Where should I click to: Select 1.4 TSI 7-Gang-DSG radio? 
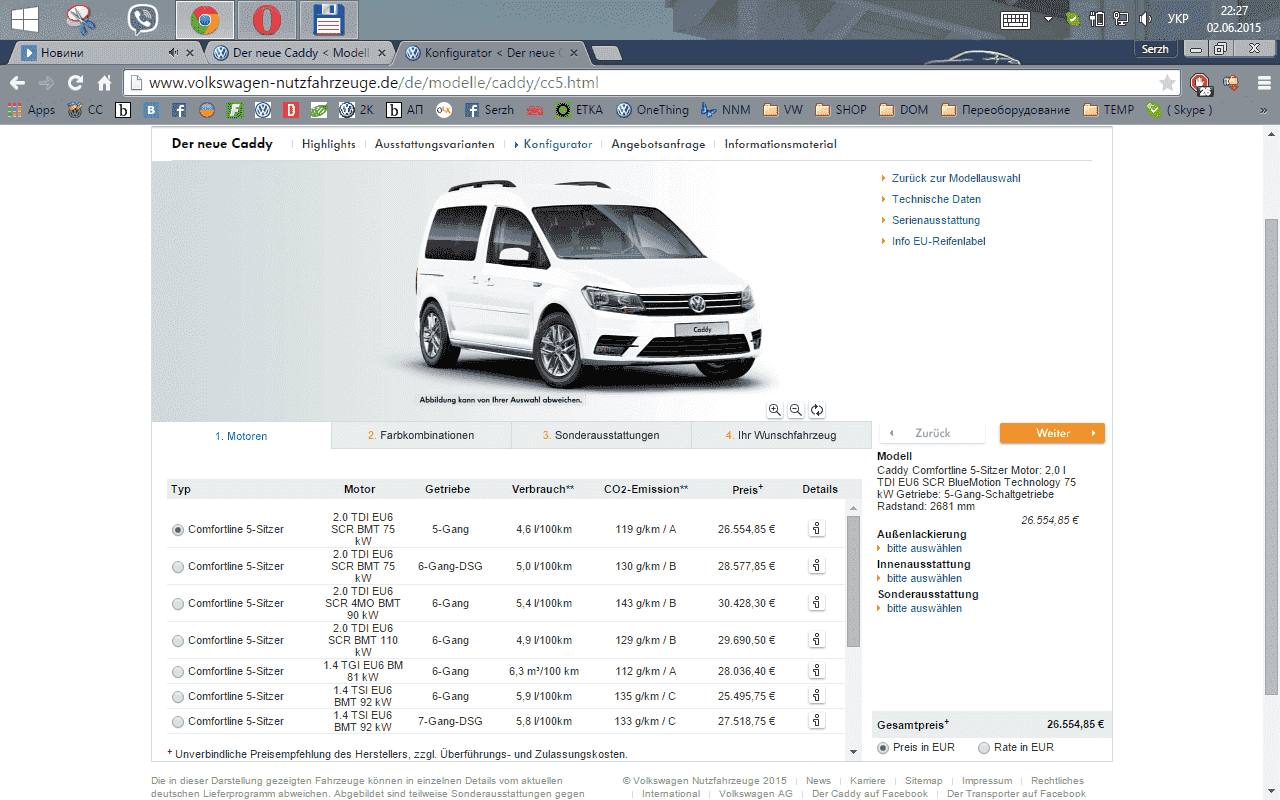(x=178, y=722)
